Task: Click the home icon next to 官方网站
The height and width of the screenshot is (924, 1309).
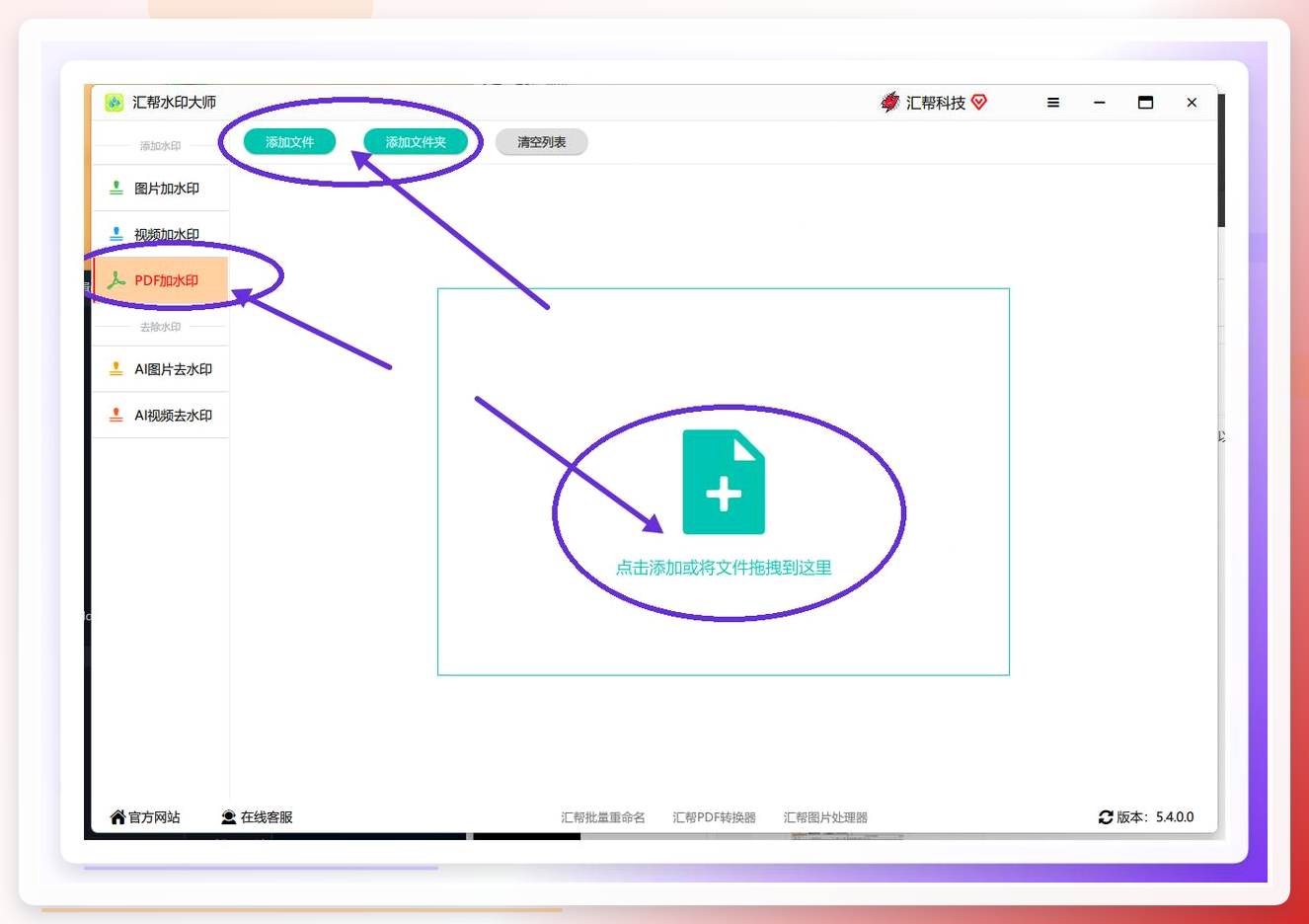Action: [x=118, y=817]
